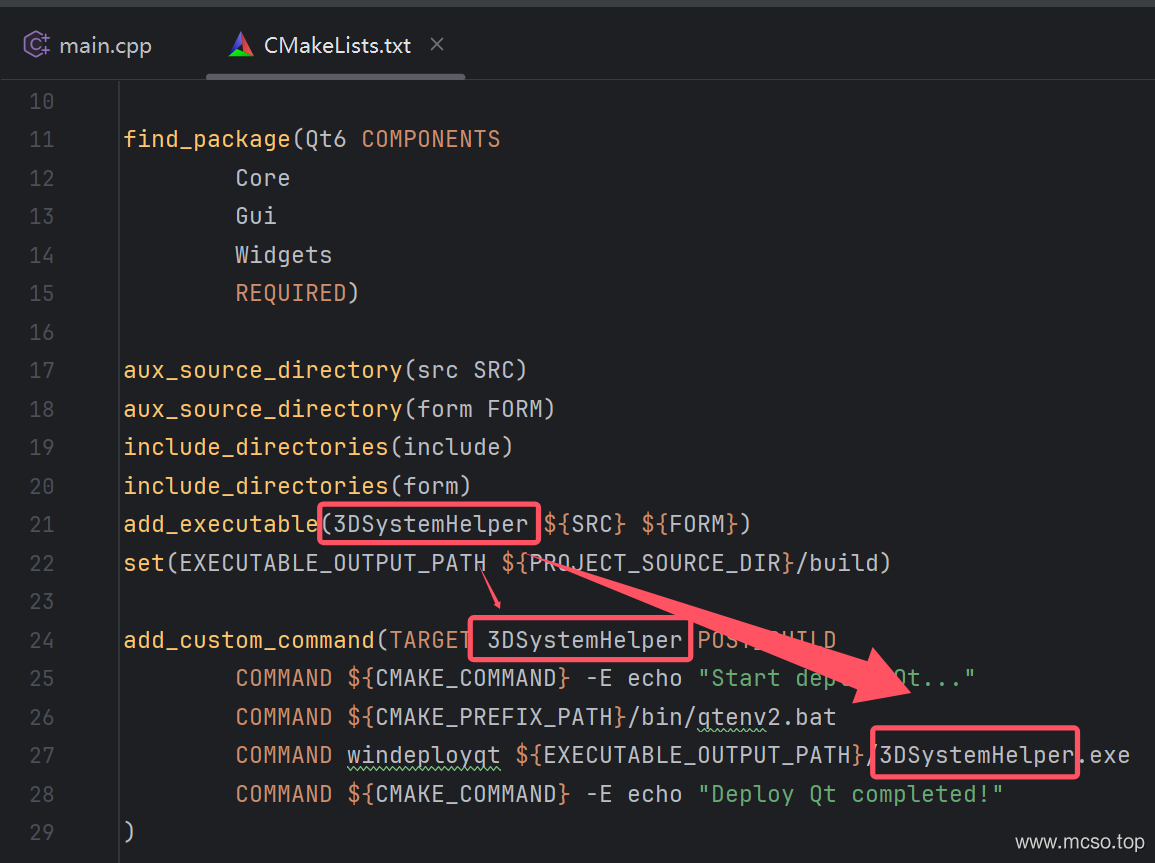Click the add_custom_command keyword
The width and height of the screenshot is (1155, 863).
[x=249, y=641]
